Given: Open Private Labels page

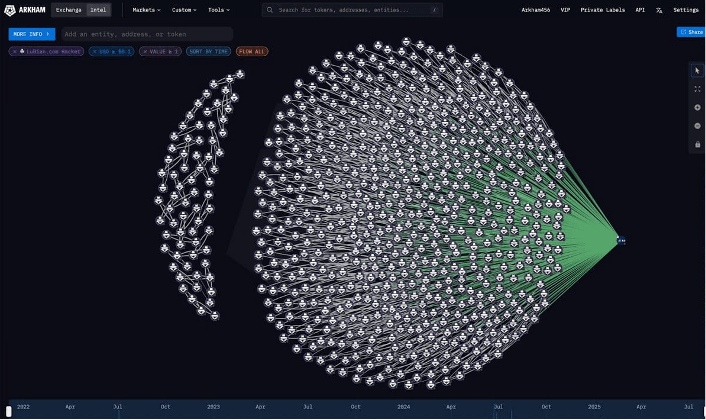Looking at the screenshot, I should (601, 9).
